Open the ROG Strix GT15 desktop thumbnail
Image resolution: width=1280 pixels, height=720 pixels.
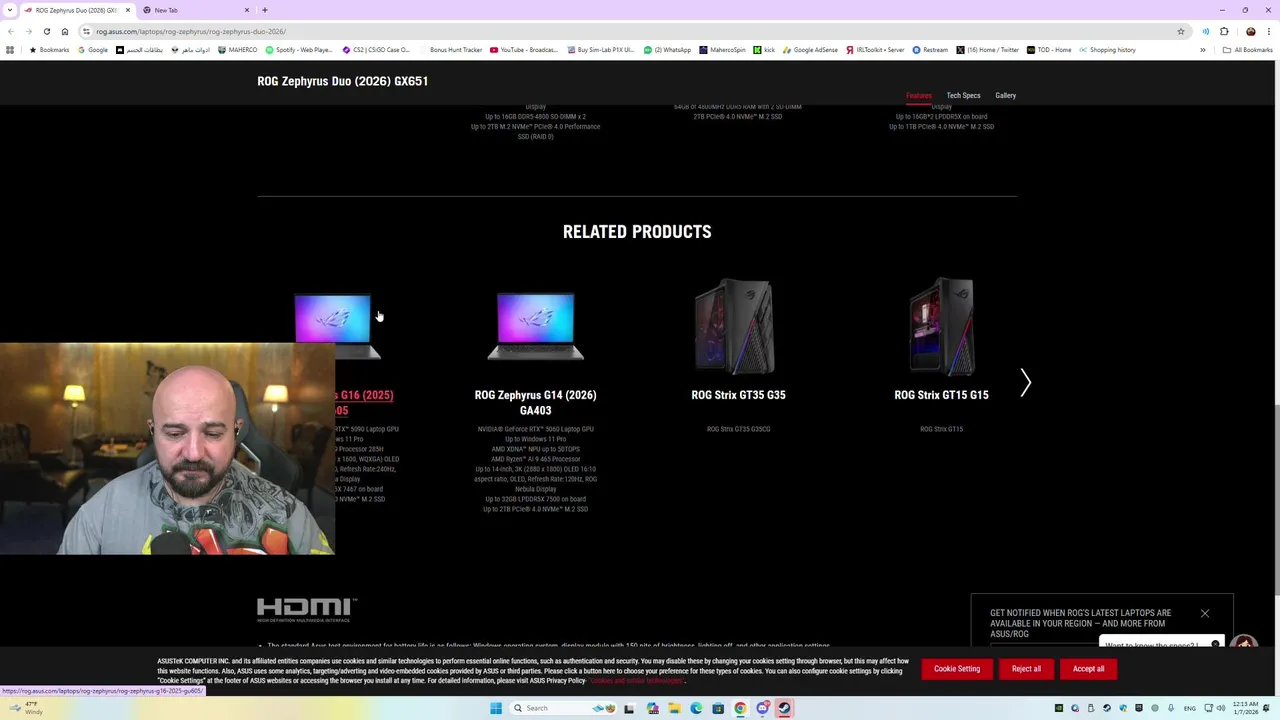coord(941,326)
